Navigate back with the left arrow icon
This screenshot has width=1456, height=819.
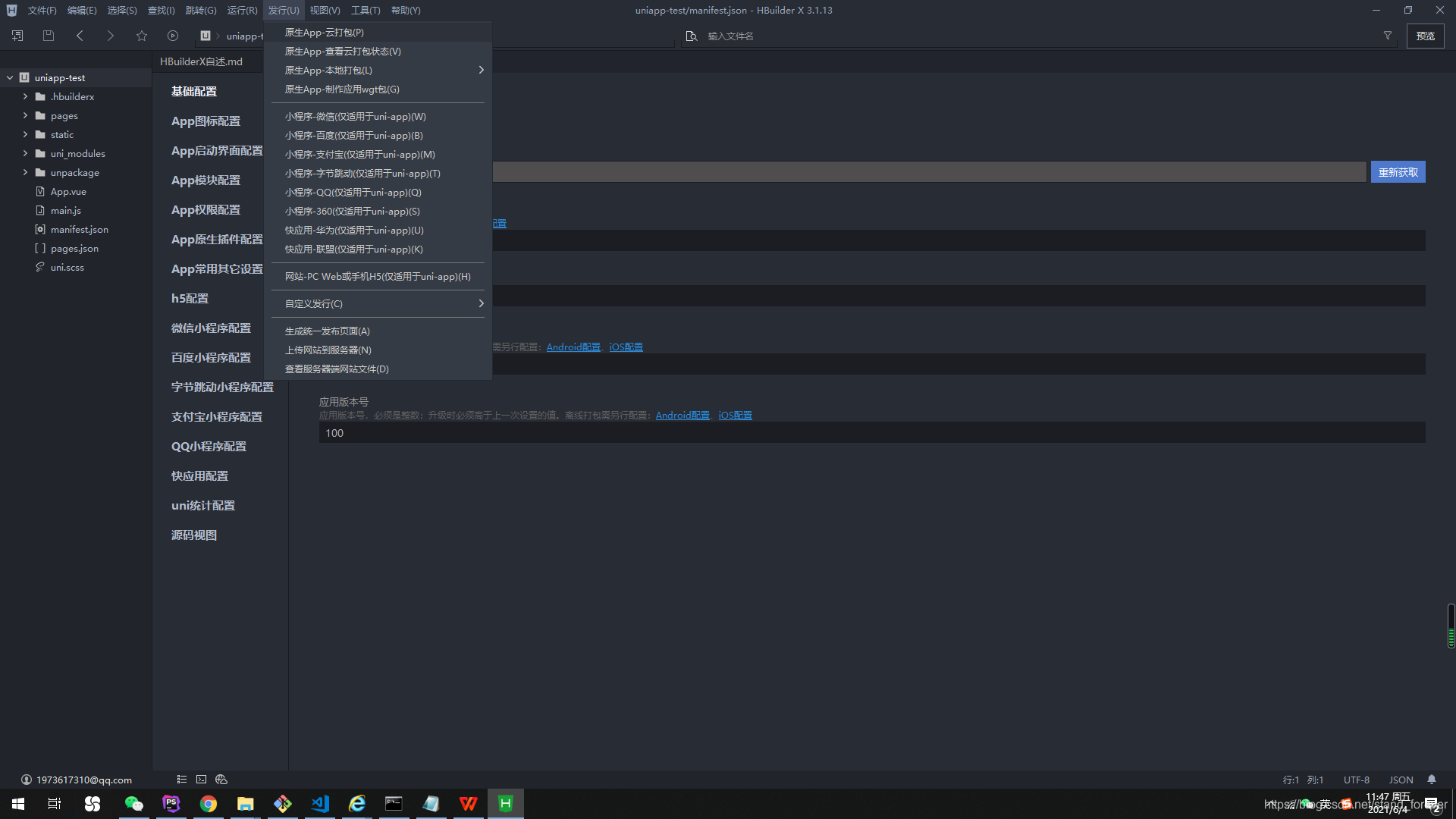(80, 36)
